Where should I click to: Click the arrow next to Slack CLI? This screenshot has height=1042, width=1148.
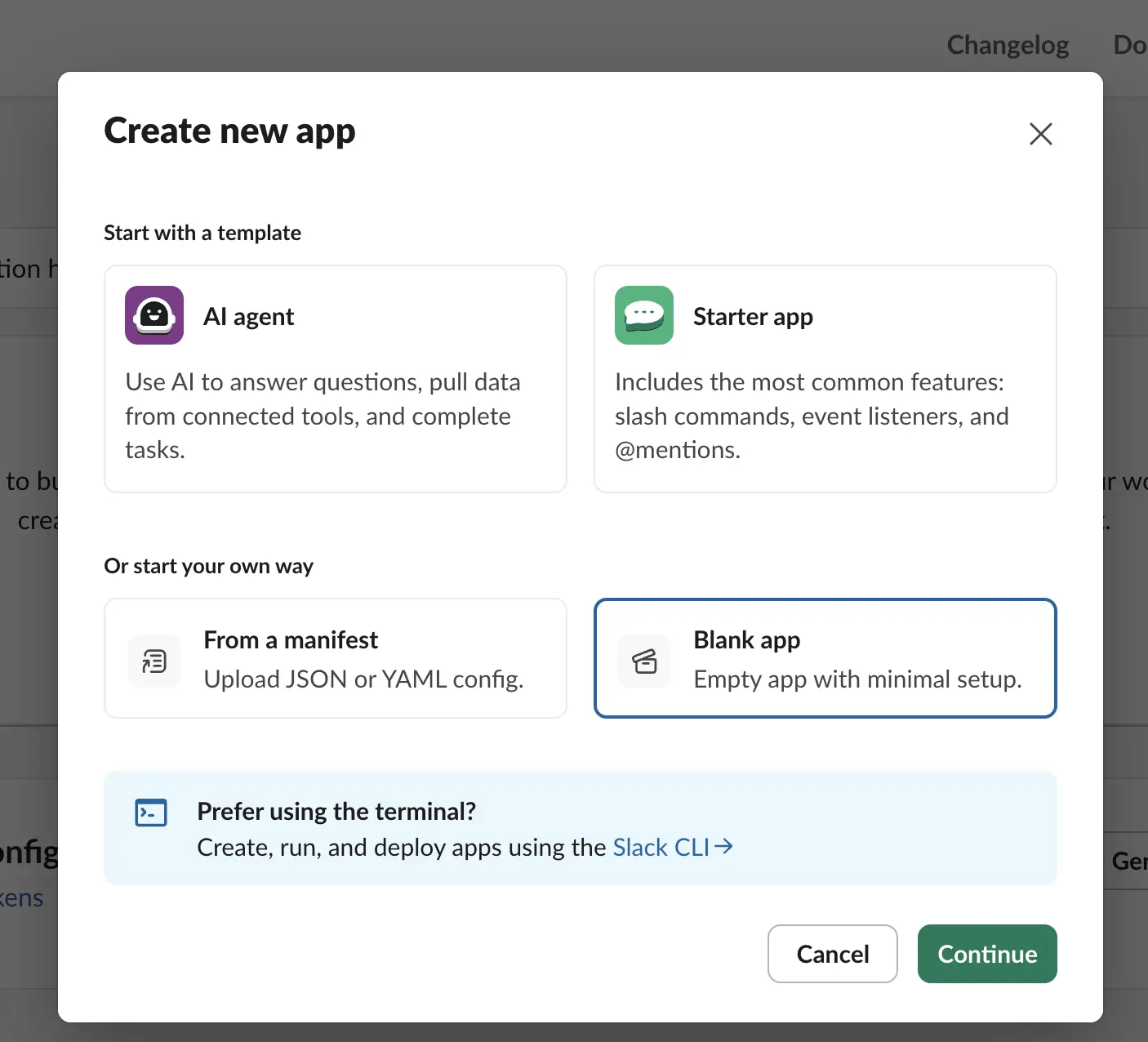coord(723,847)
